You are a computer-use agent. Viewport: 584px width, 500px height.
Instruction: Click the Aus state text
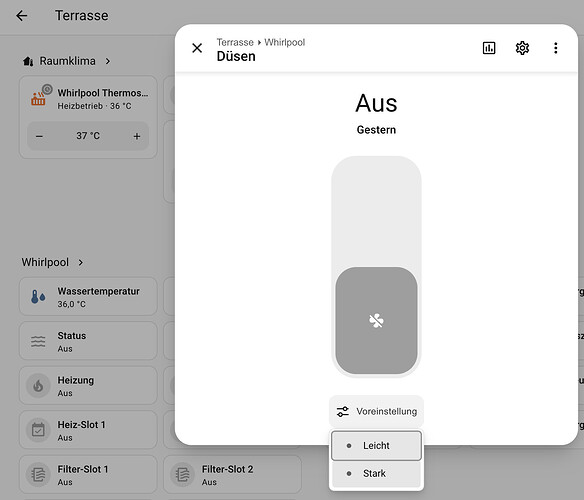coord(376,103)
